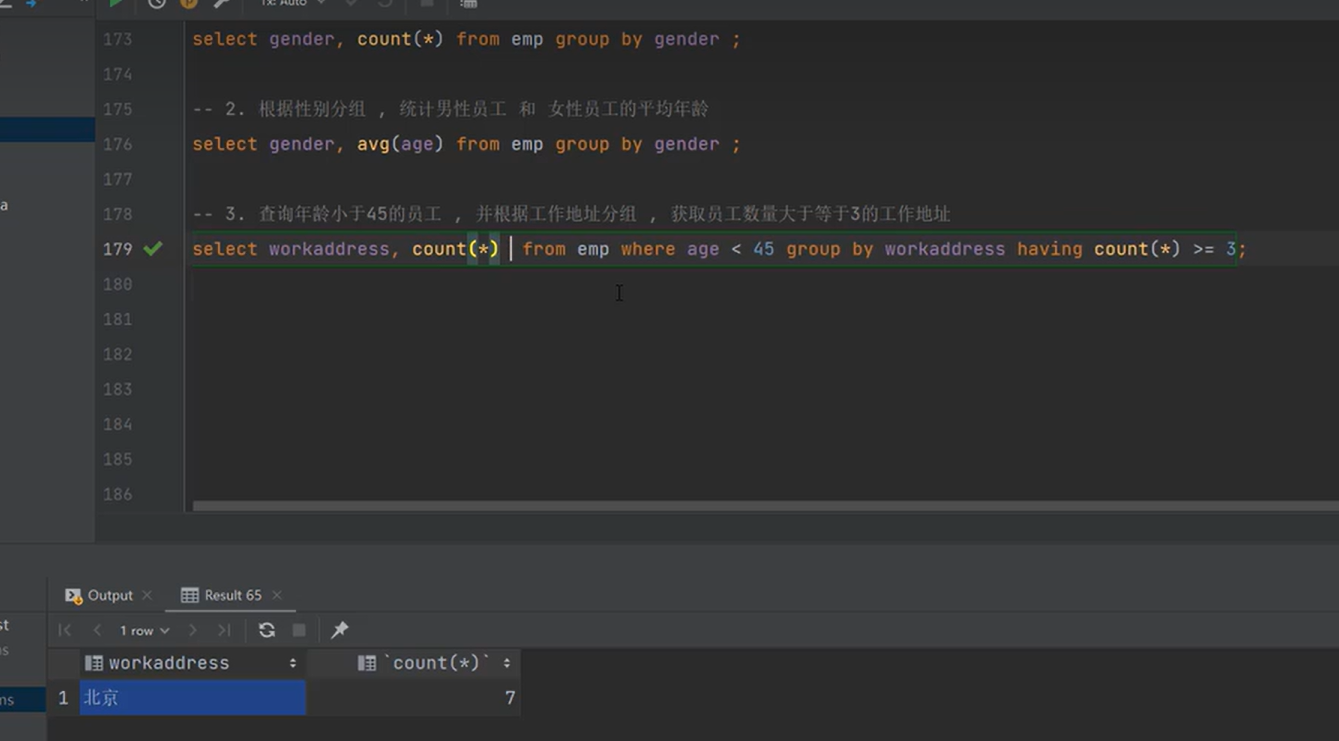Image resolution: width=1339 pixels, height=741 pixels.
Task: Click avg(age) on line 176
Action: click(401, 144)
